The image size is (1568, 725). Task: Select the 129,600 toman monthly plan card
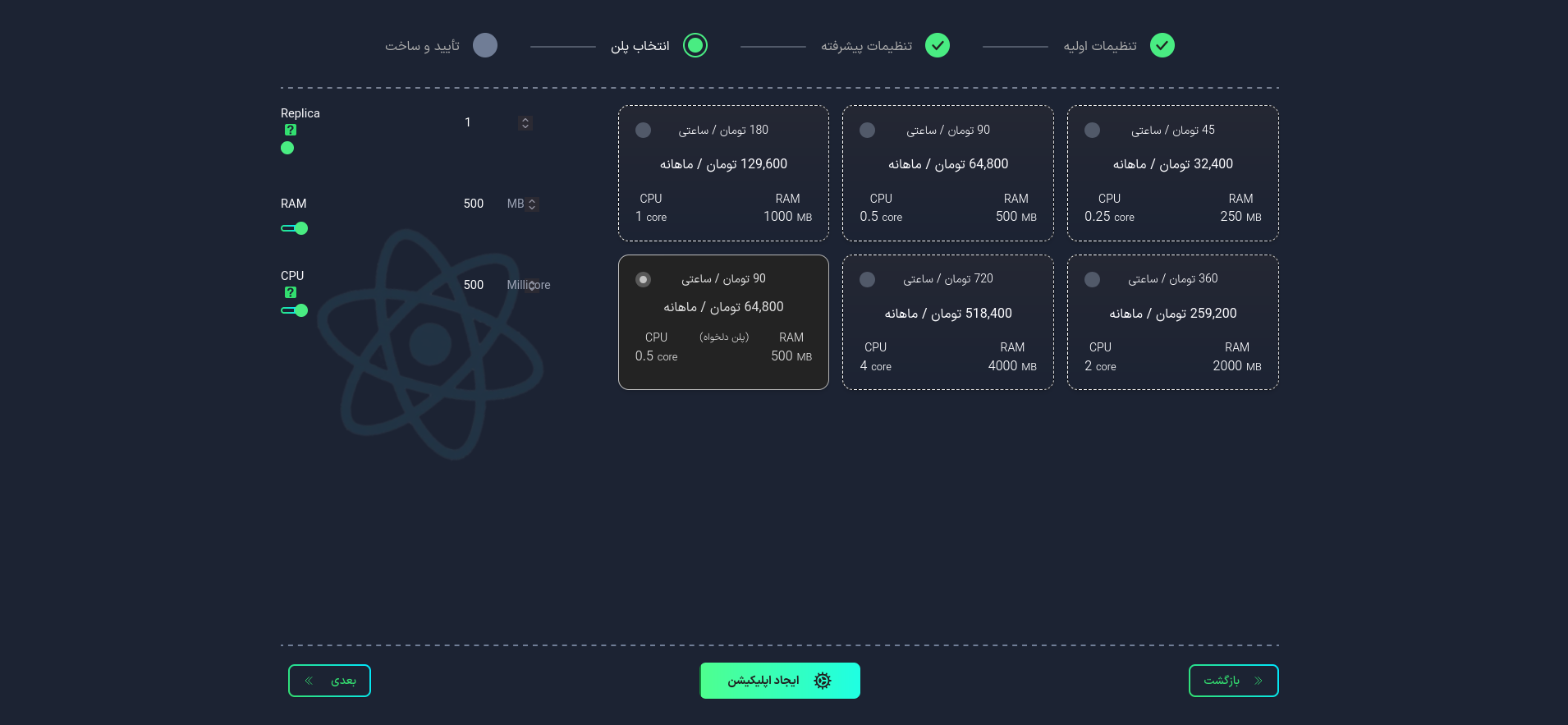(723, 173)
